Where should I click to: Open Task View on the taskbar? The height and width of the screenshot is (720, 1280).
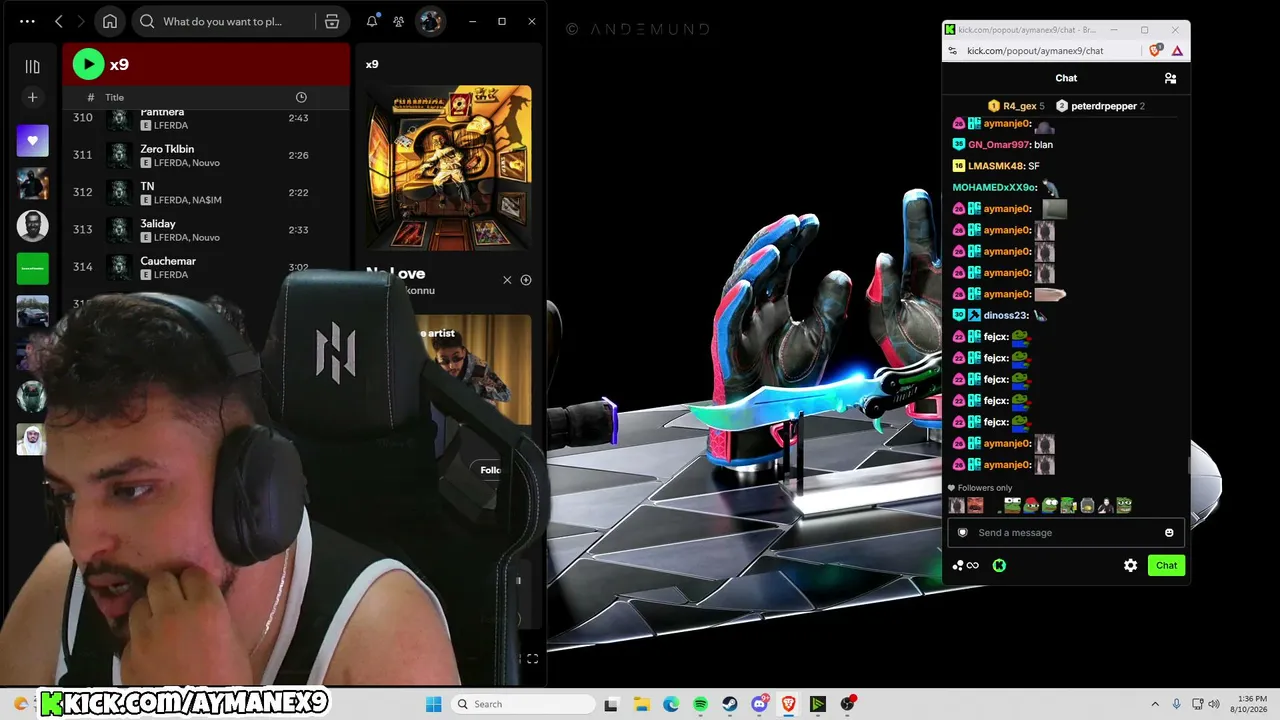(x=612, y=704)
